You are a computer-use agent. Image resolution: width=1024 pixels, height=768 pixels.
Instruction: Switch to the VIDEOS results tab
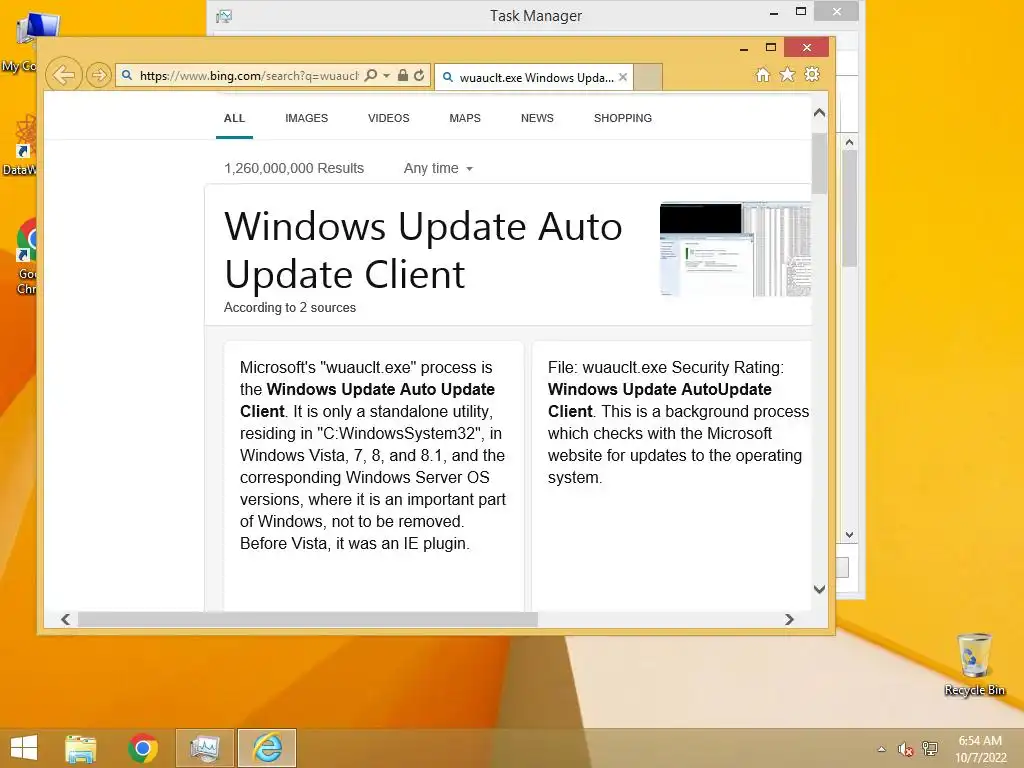pyautogui.click(x=389, y=118)
